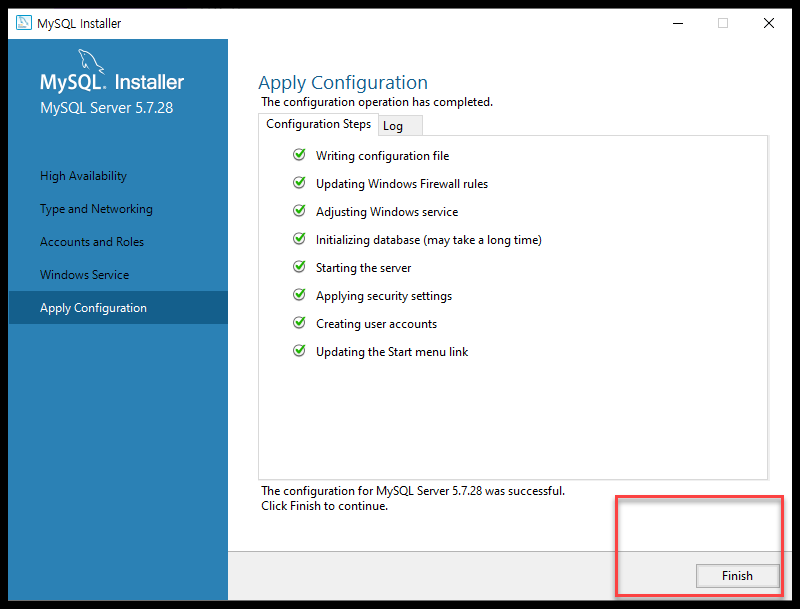Select 'Starting the server' step text

point(363,268)
